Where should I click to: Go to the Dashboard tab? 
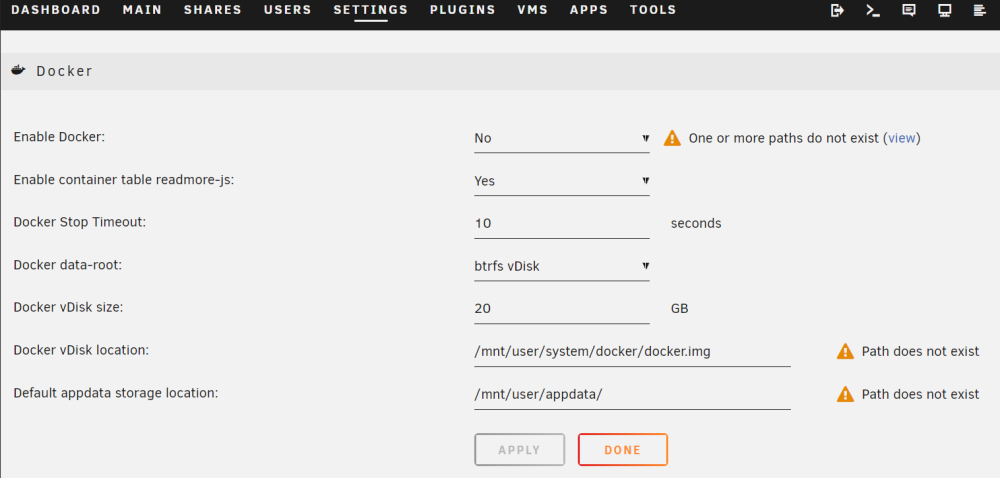click(x=56, y=10)
